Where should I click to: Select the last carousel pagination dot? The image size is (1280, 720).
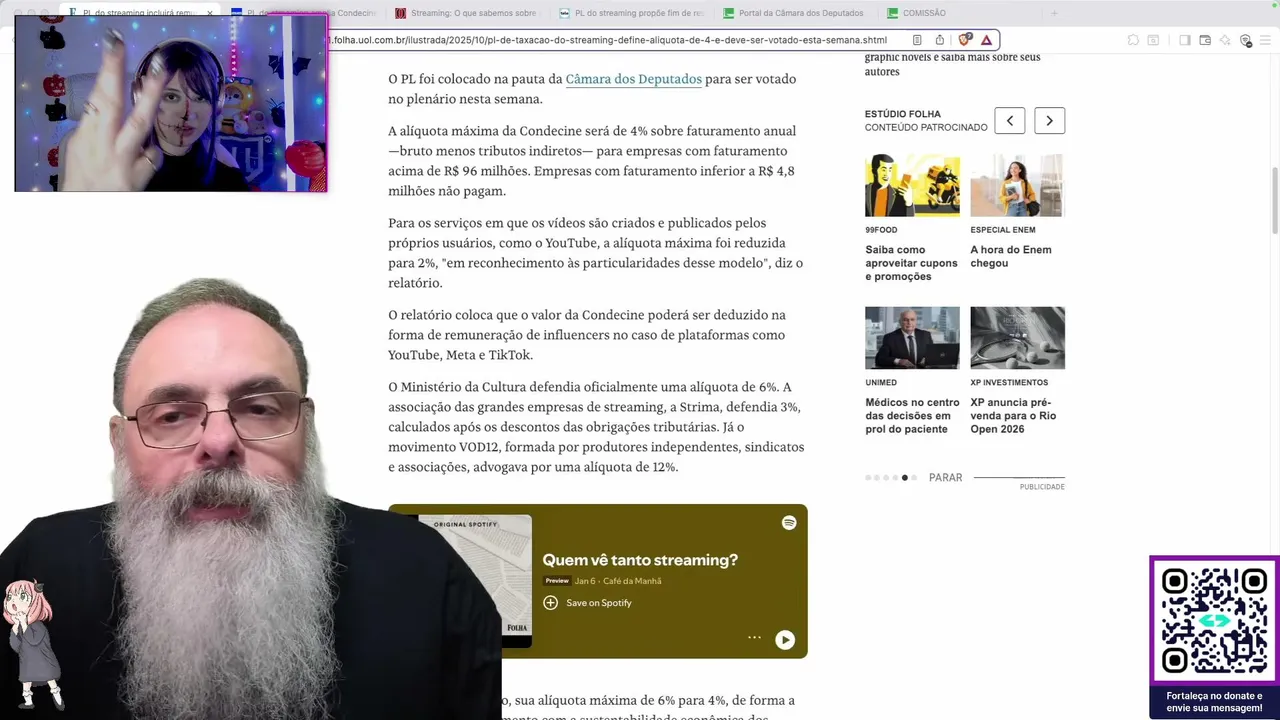coord(914,478)
